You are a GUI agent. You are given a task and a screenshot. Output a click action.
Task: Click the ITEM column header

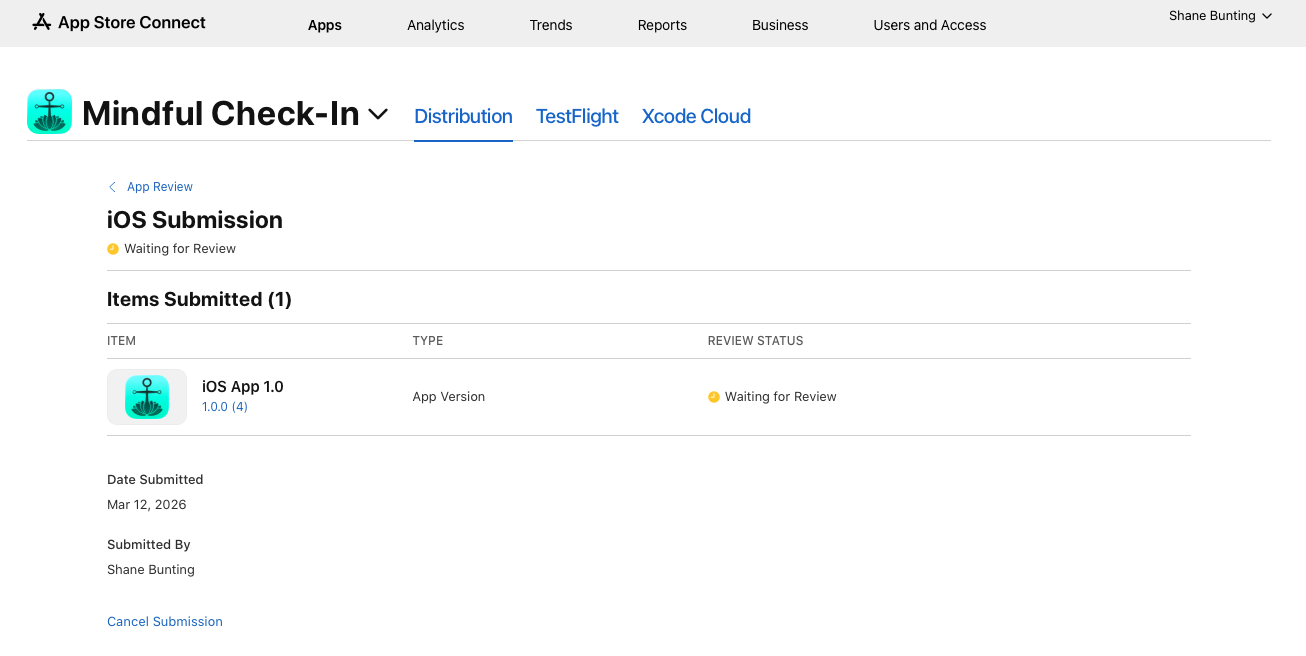click(x=121, y=341)
